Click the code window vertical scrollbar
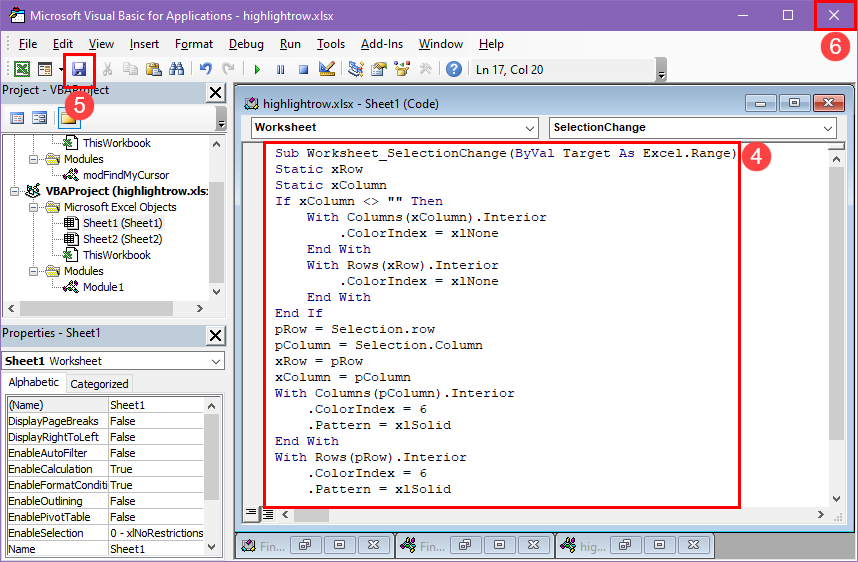 pos(836,303)
